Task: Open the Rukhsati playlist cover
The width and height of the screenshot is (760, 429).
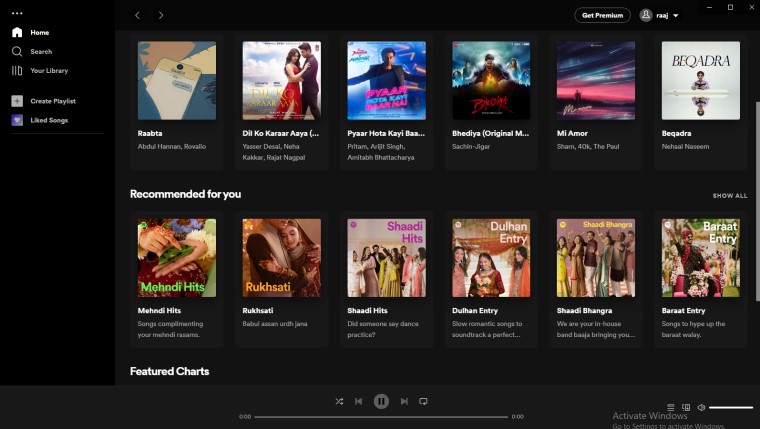Action: [x=282, y=258]
